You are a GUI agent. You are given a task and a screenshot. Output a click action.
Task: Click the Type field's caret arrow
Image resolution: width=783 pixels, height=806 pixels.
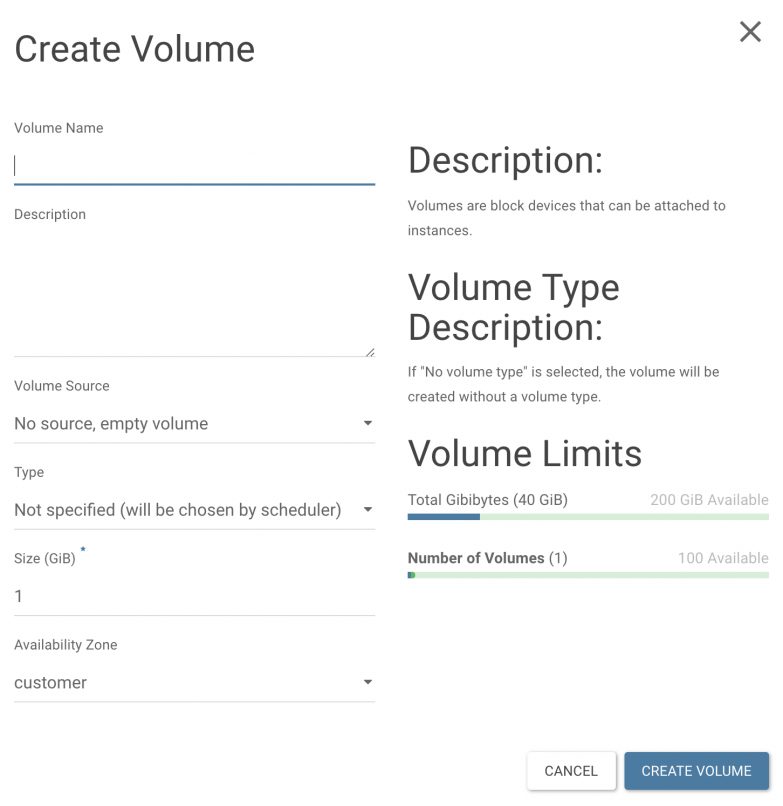(x=367, y=510)
